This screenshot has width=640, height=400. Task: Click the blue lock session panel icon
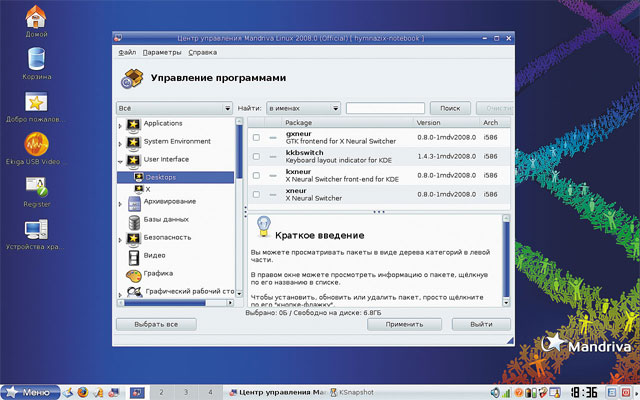[612, 393]
